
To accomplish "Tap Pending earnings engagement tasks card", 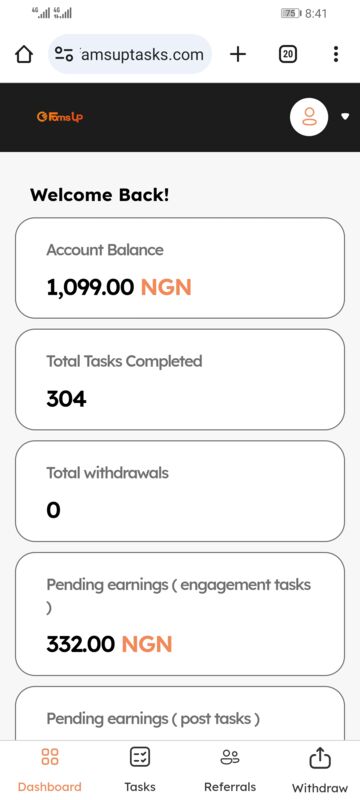I will point(180,614).
